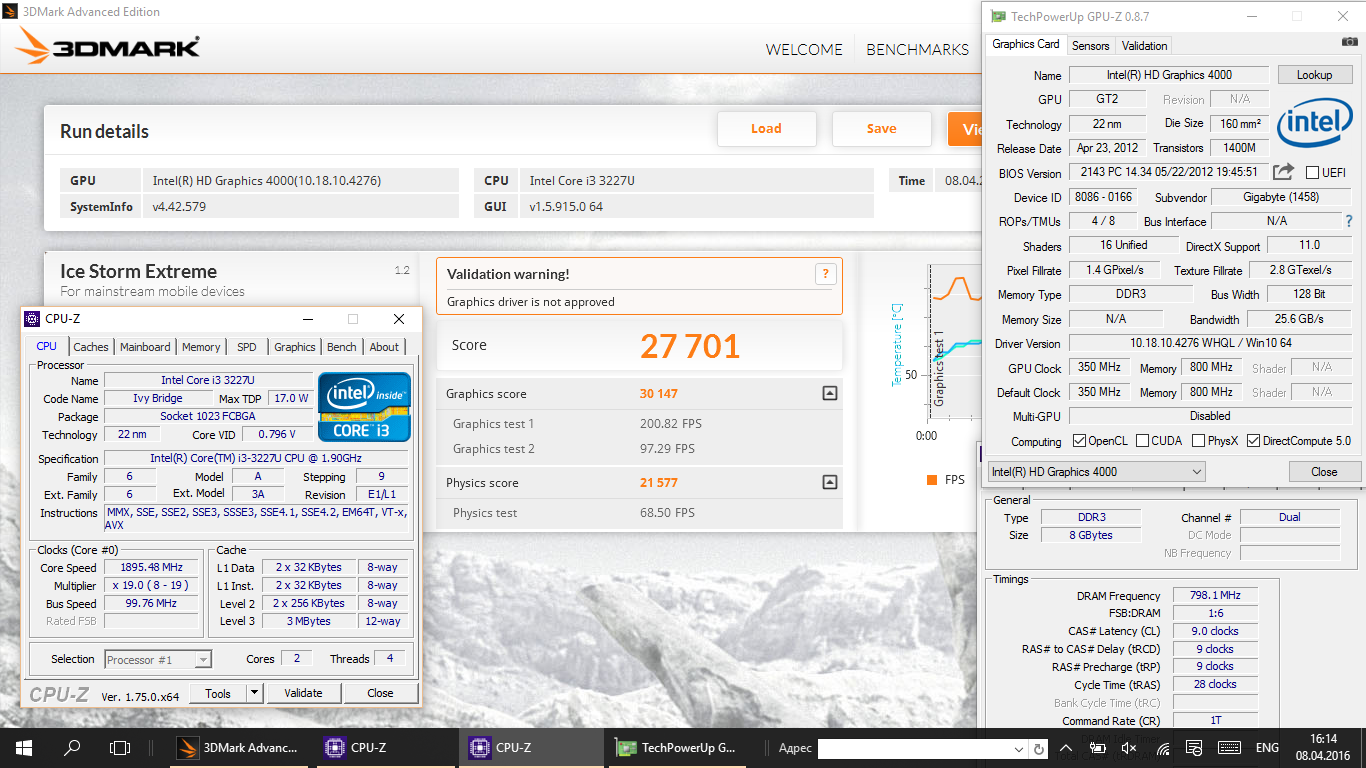Image resolution: width=1366 pixels, height=768 pixels.
Task: Click the Close button in GPU-Z
Action: [x=1324, y=471]
